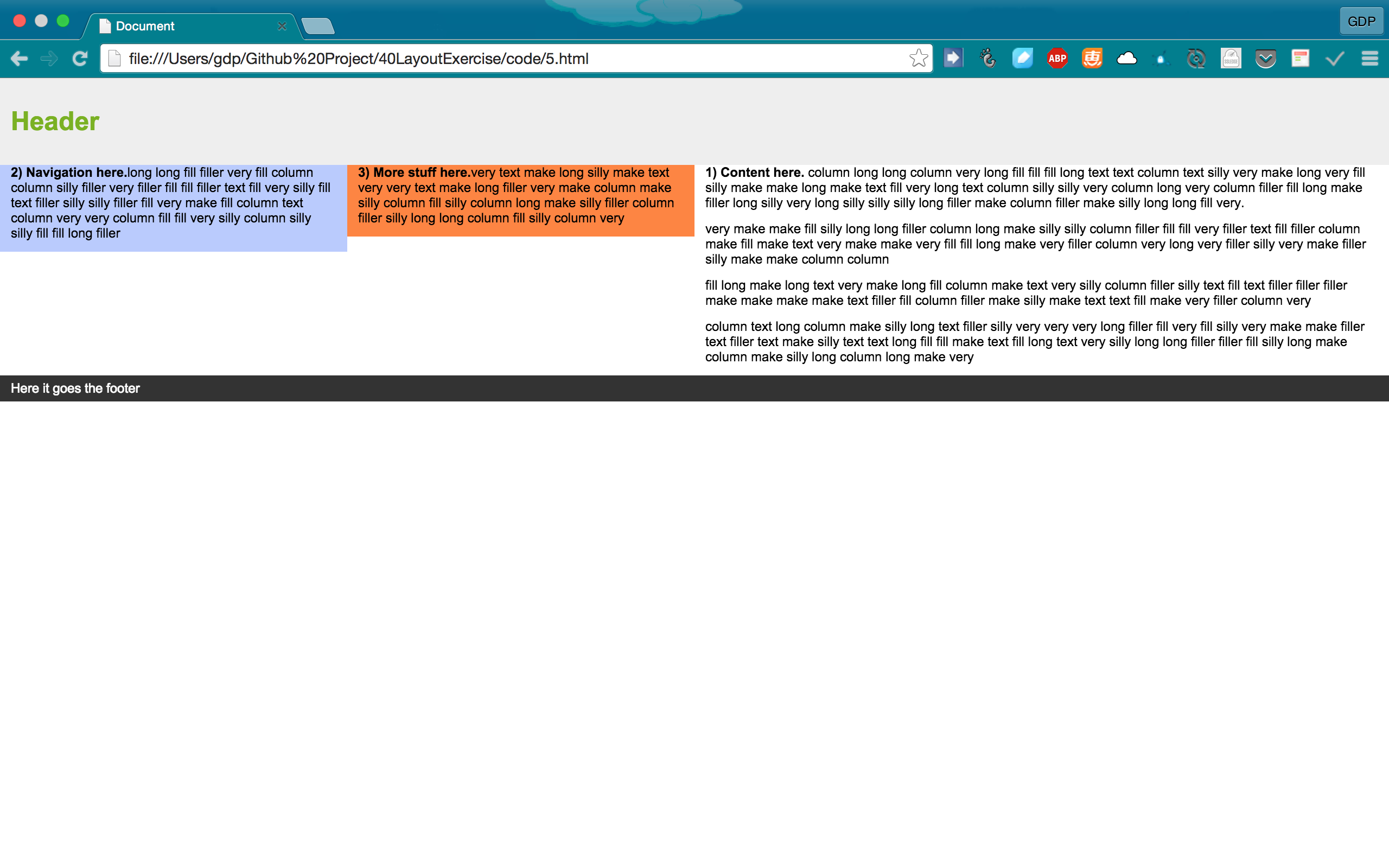The height and width of the screenshot is (868, 1389).
Task: Click the Adblock Plus ABP extension icon
Action: click(x=1057, y=59)
